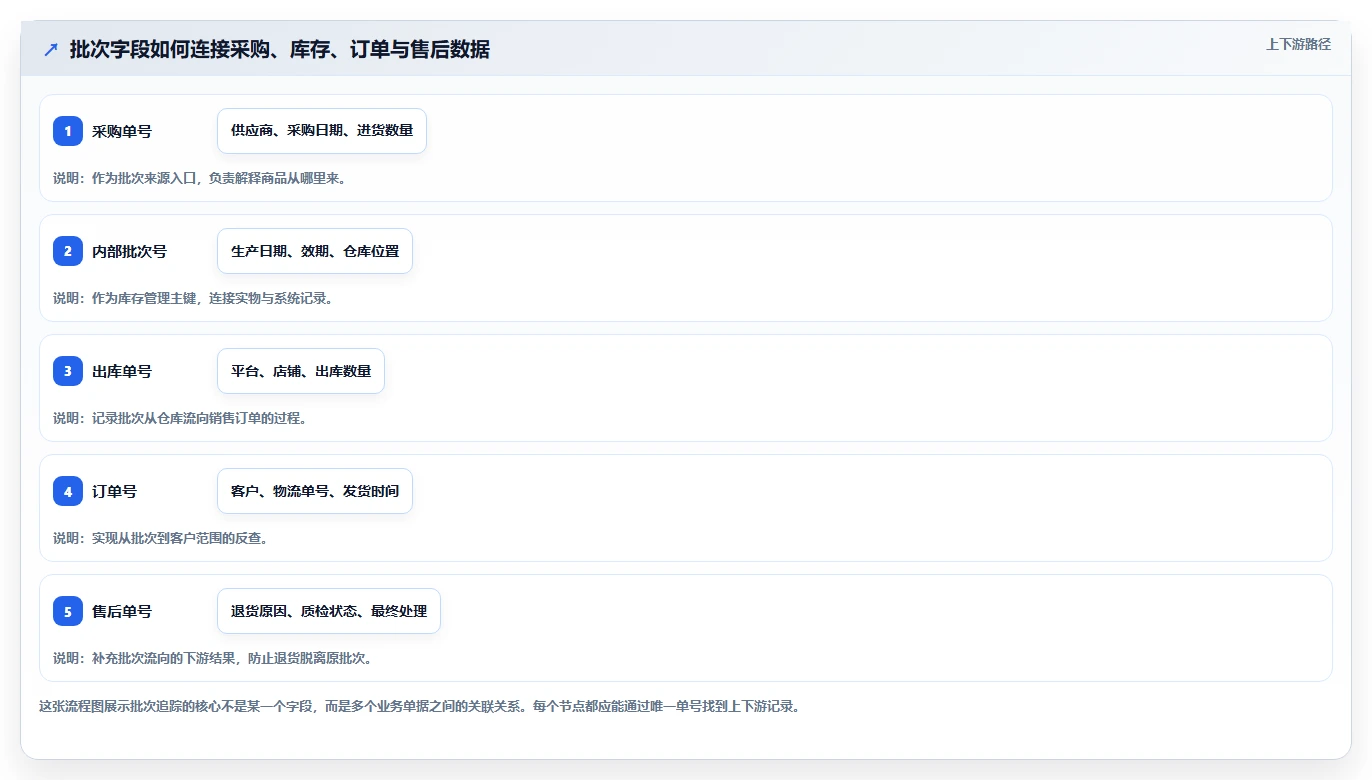Click step badge 4 for 订单号
1372x780 pixels.
pyautogui.click(x=68, y=491)
